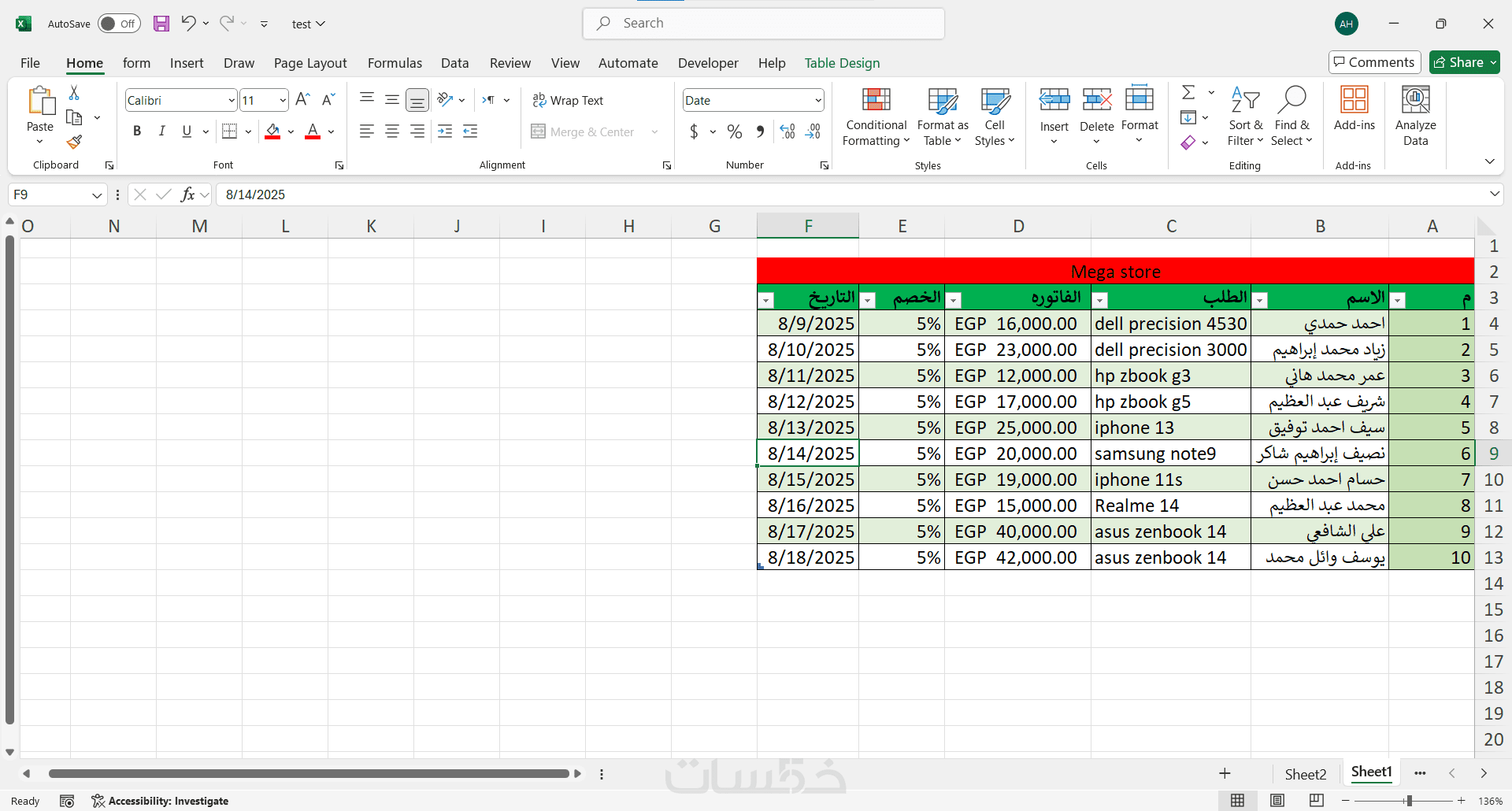The width and height of the screenshot is (1512, 811).
Task: Increase font size with the large A icon
Action: pyautogui.click(x=302, y=100)
